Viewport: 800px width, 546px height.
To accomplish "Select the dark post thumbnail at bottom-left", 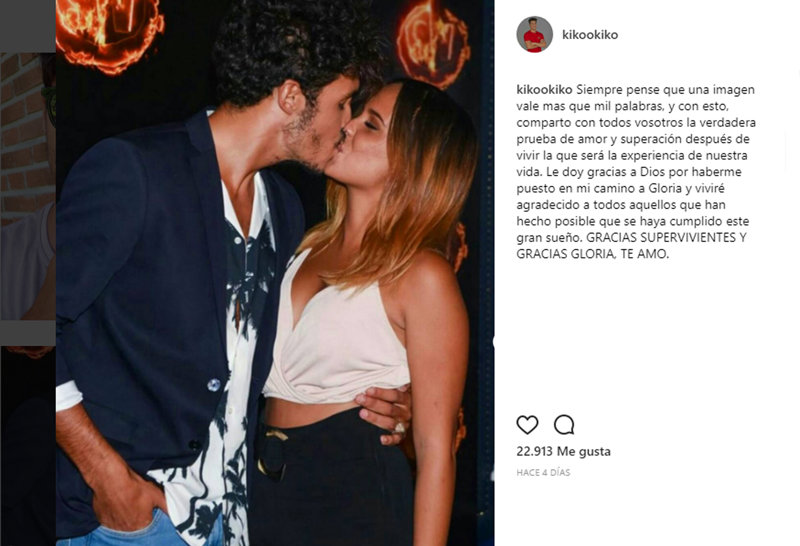I will 28,446.
